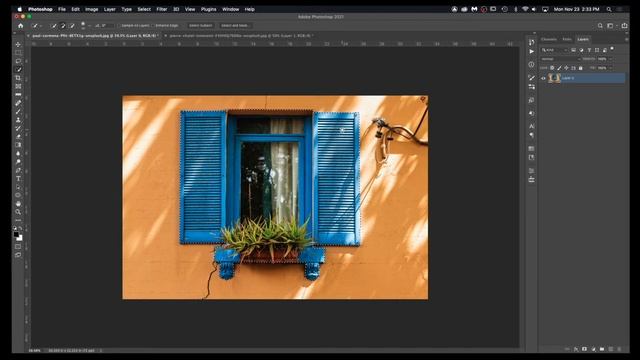Image resolution: width=640 pixels, height=360 pixels.
Task: Select the Crop tool
Action: [x=18, y=78]
